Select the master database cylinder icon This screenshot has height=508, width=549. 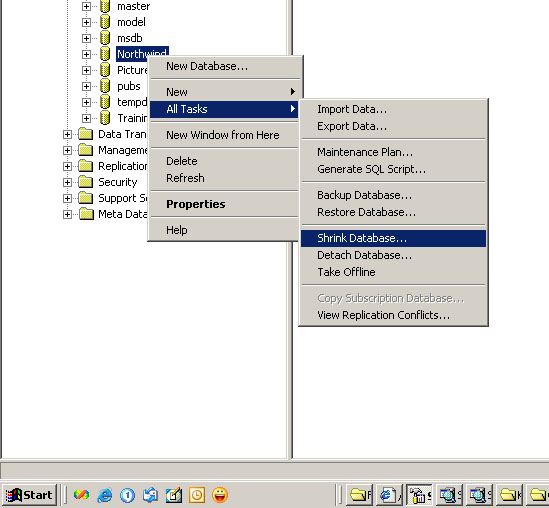(105, 6)
